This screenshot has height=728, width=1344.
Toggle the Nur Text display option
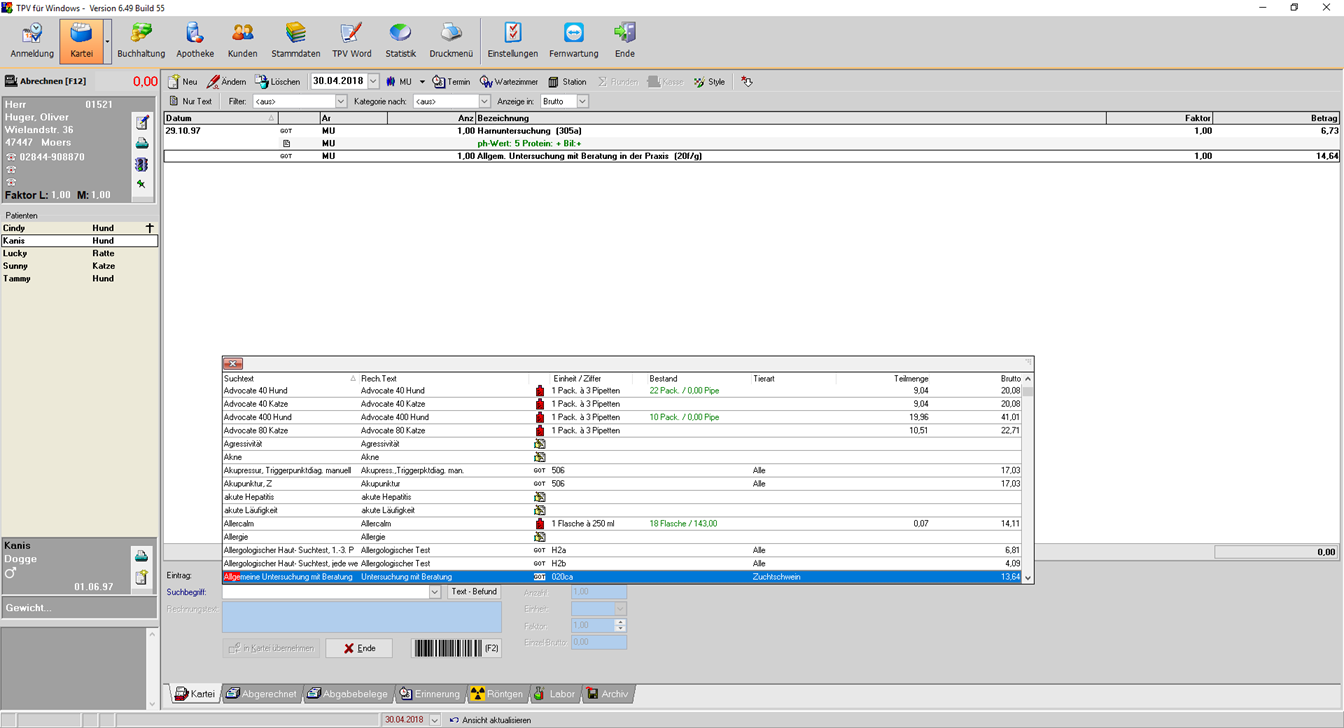191,101
